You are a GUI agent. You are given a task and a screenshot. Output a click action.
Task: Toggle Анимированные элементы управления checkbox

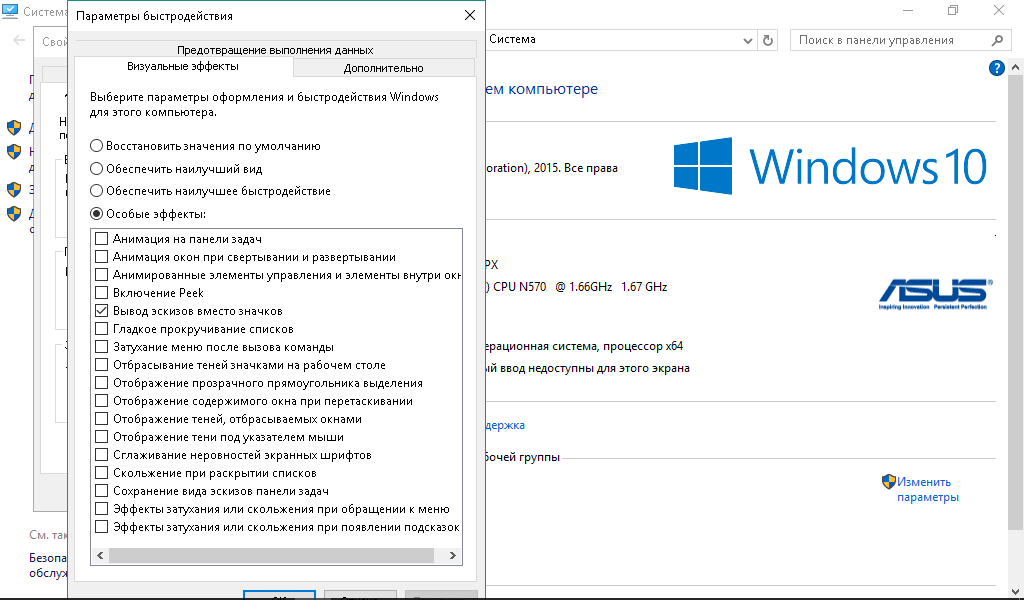[x=102, y=275]
